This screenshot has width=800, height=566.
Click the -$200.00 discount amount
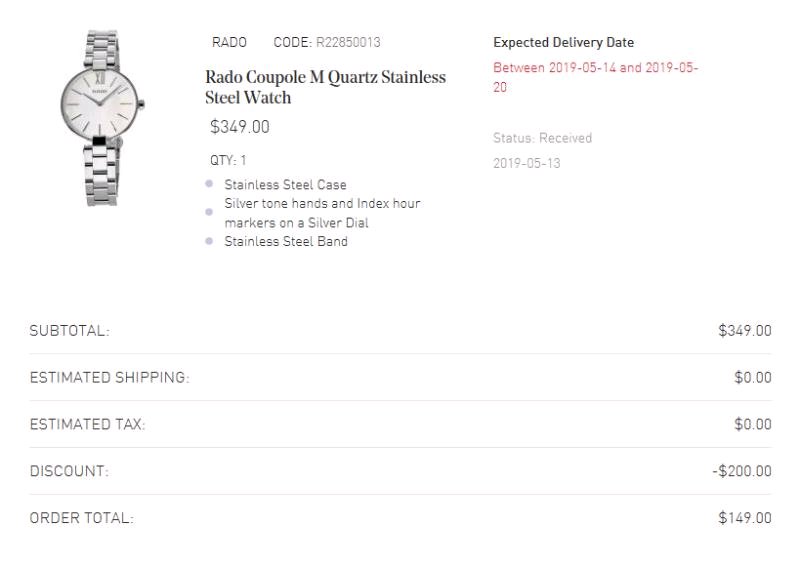pyautogui.click(x=741, y=471)
